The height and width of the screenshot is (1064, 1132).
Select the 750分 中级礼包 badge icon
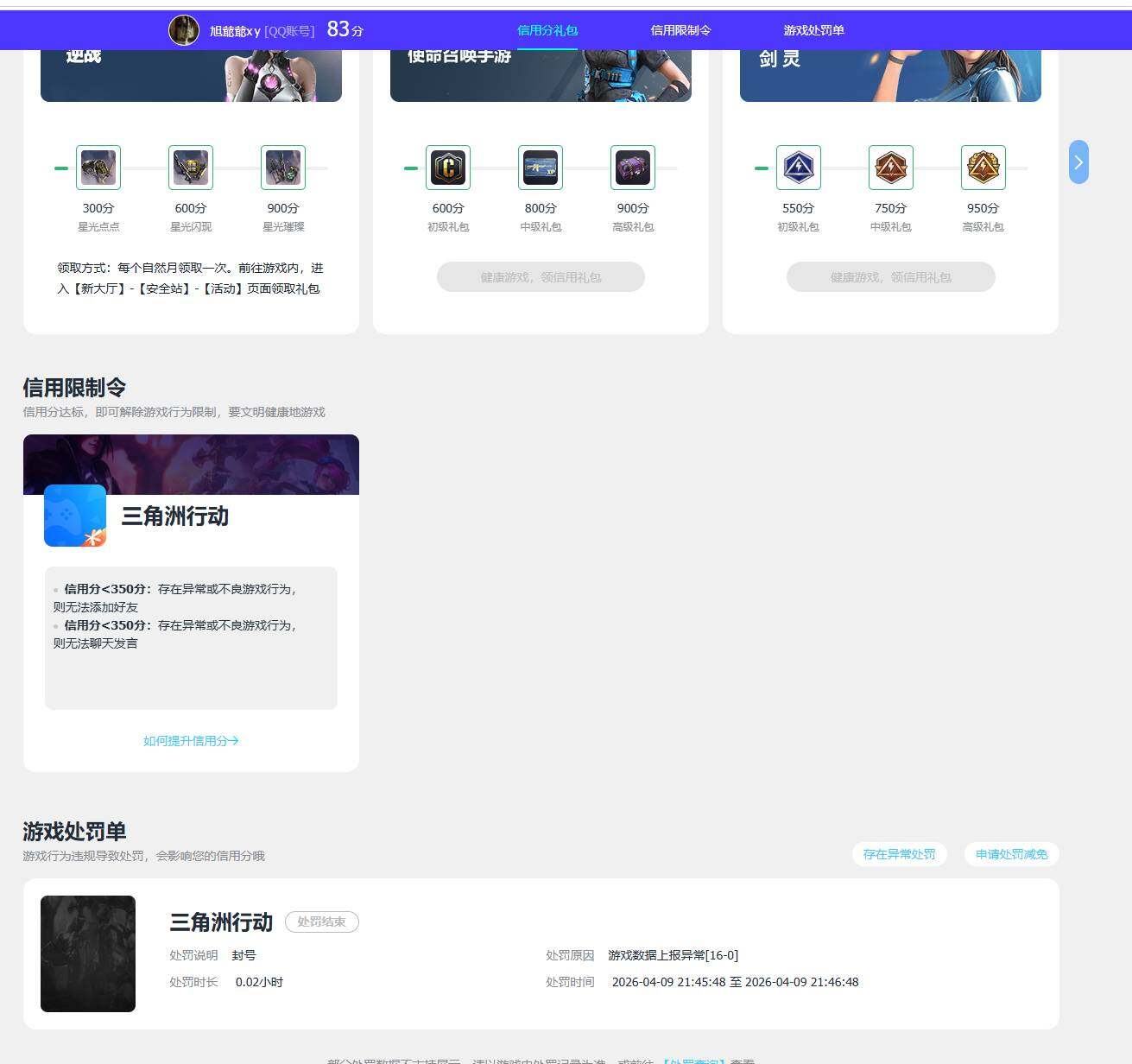click(891, 168)
